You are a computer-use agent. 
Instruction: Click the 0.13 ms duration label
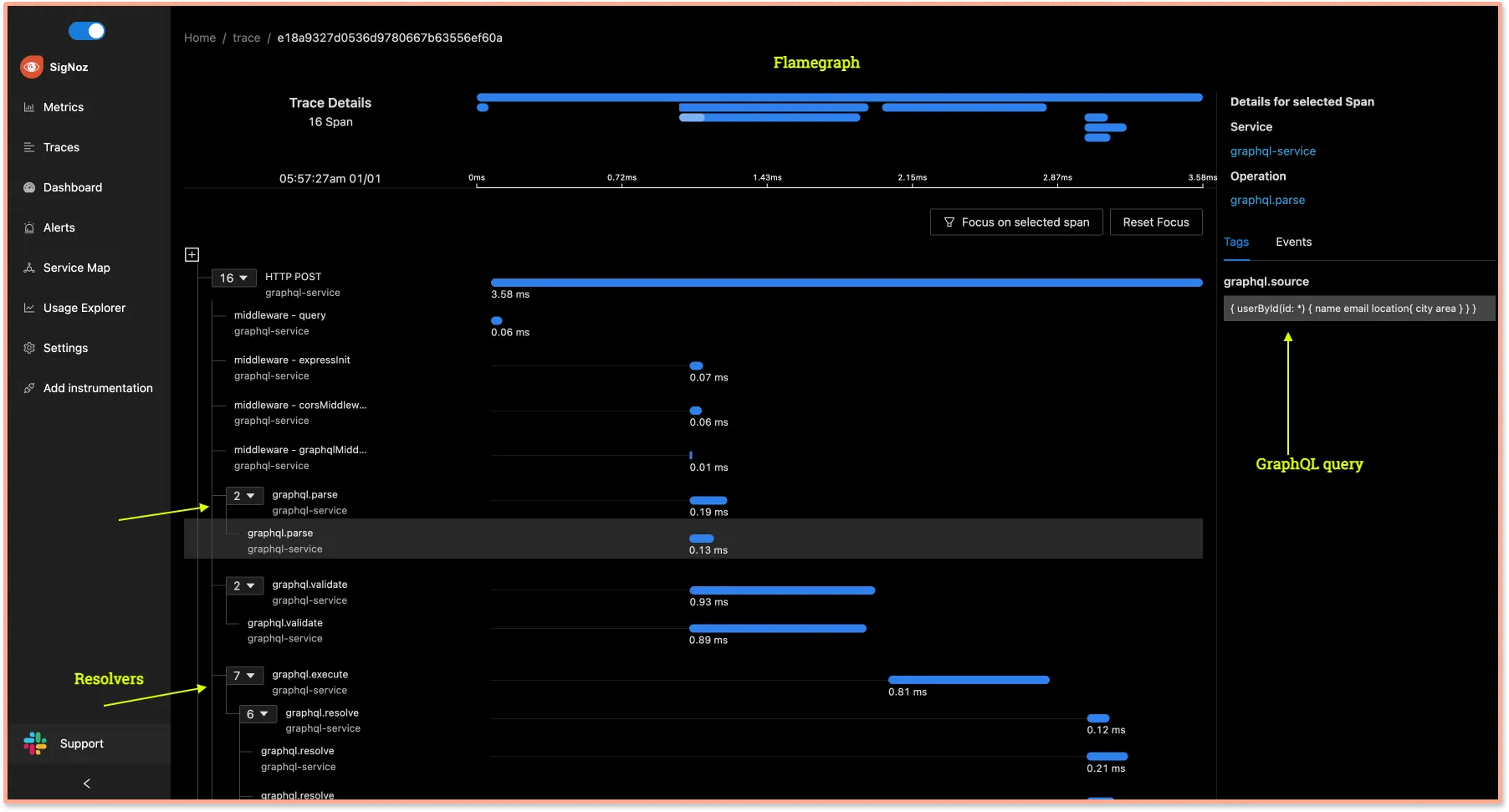coord(708,550)
